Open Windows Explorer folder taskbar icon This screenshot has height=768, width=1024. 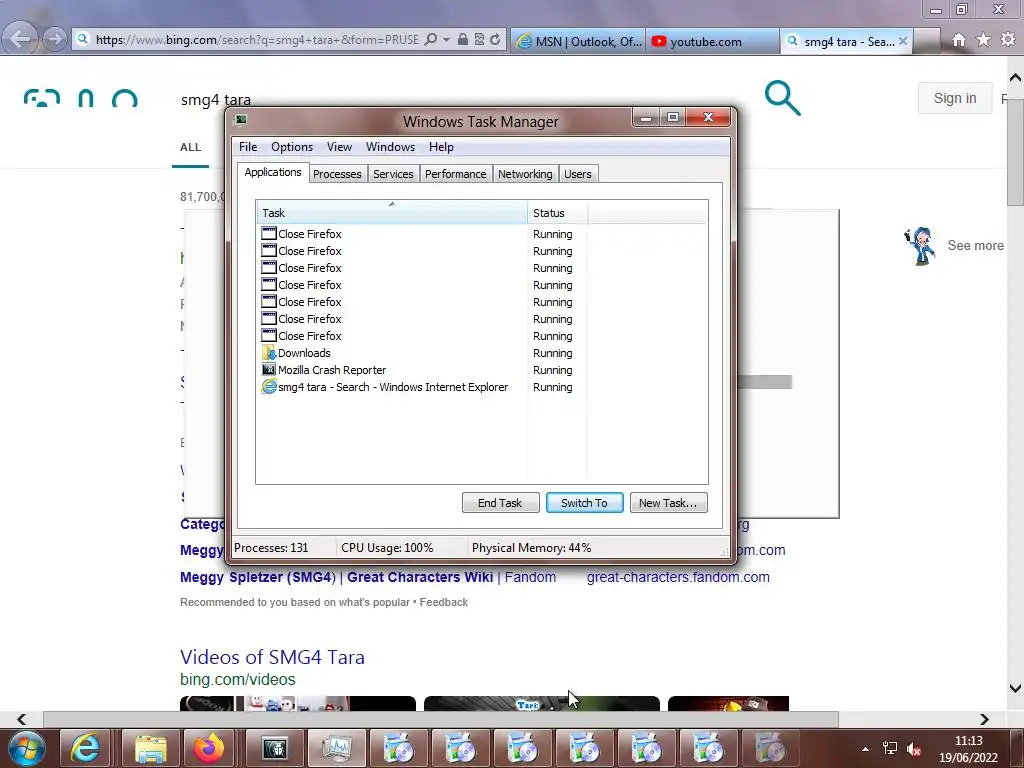click(x=151, y=748)
